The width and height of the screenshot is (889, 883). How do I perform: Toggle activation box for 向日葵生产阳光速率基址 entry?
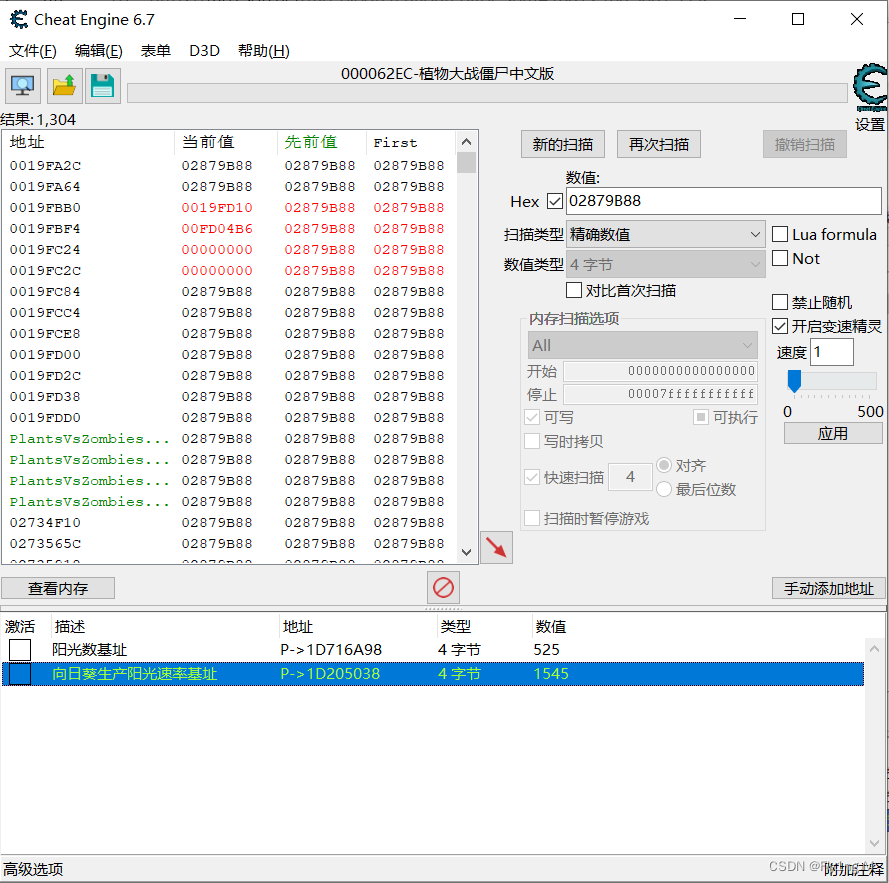point(20,674)
